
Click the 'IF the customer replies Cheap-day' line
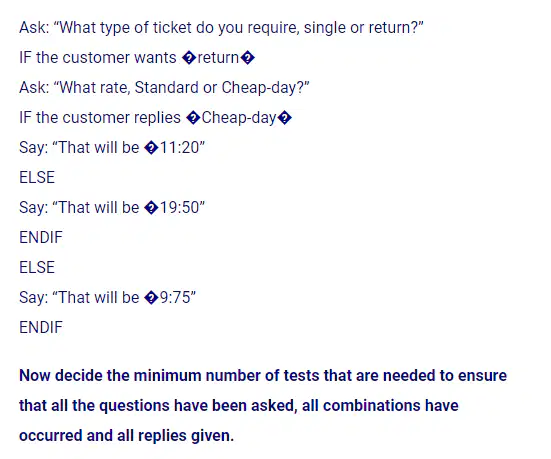point(155,118)
